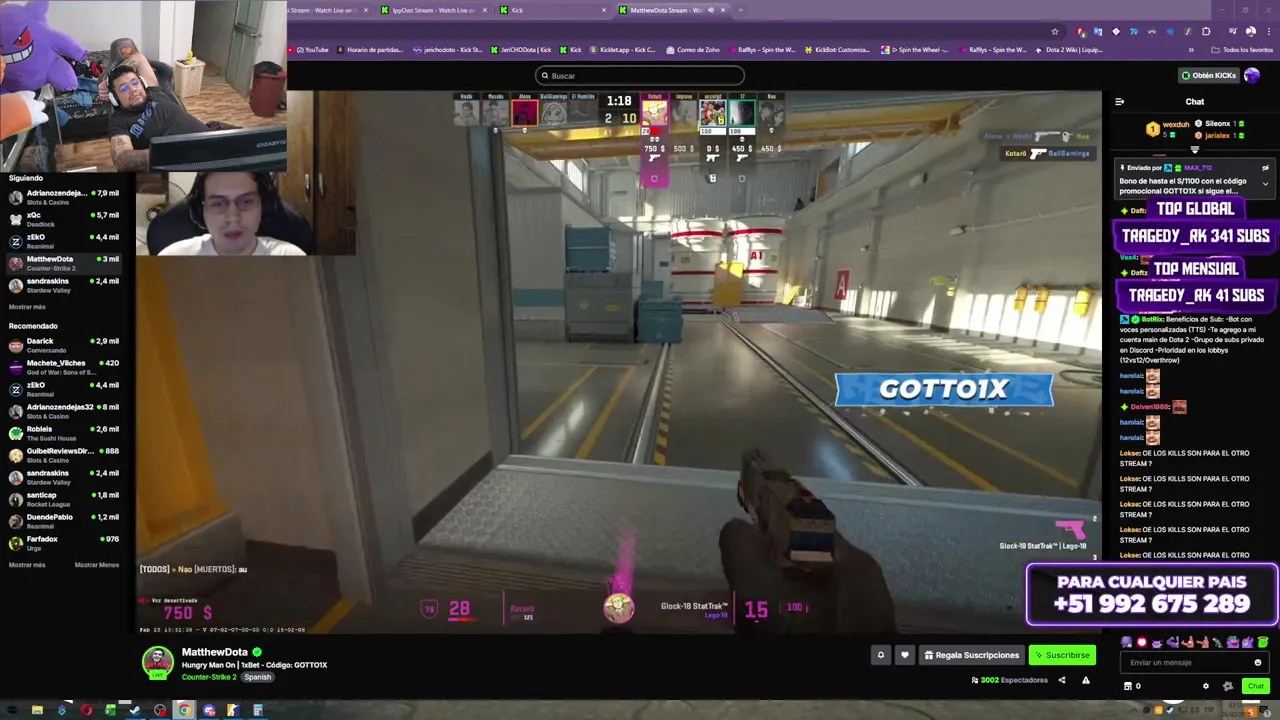Viewport: 1280px width, 720px height.
Task: Click the 3002 Espectadores viewer count
Action: click(1010, 680)
